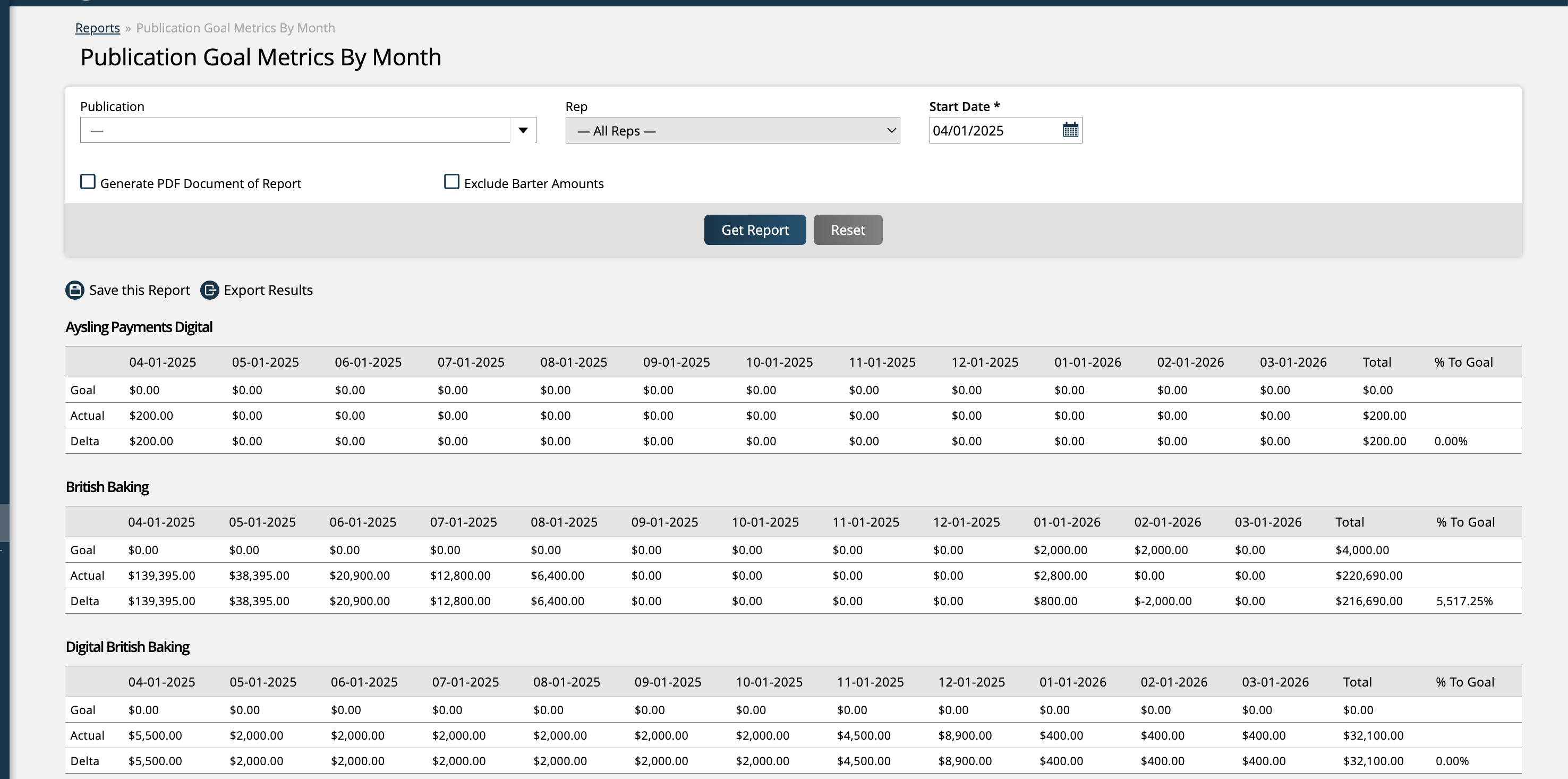Click British Baking actual $2,800.00
Screen dimensions: 1568x779
pos(1060,575)
